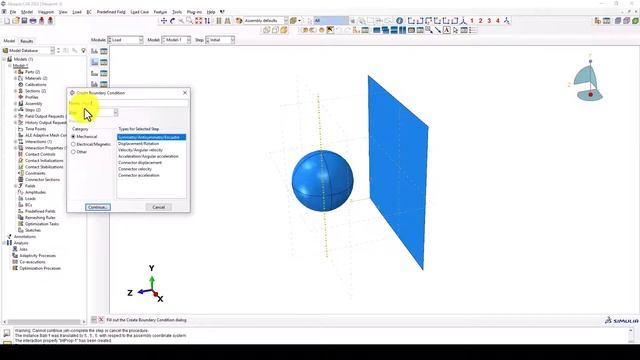This screenshot has height=360, width=640.
Task: Click the Auto-Fit View icon
Action: coord(198,21)
